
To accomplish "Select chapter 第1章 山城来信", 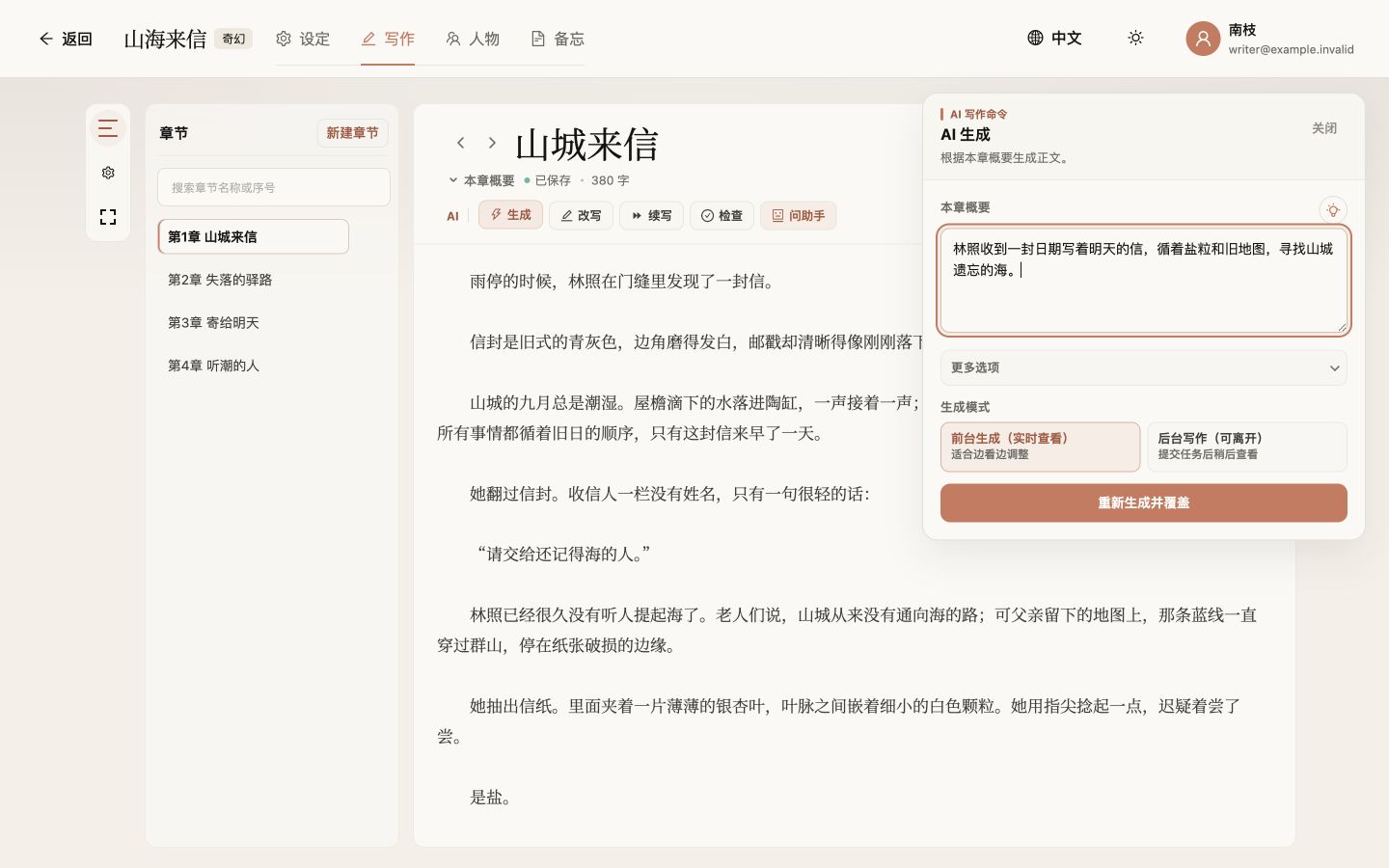I will (x=253, y=236).
